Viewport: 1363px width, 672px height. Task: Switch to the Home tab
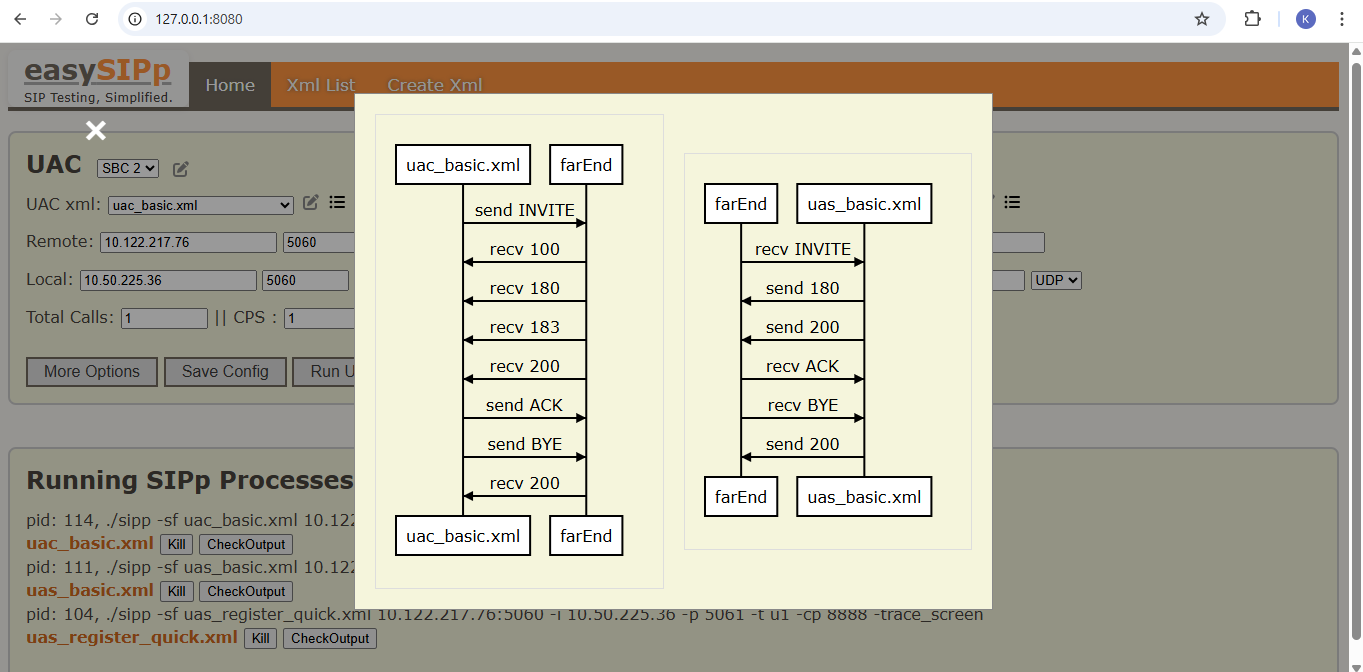[x=230, y=85]
